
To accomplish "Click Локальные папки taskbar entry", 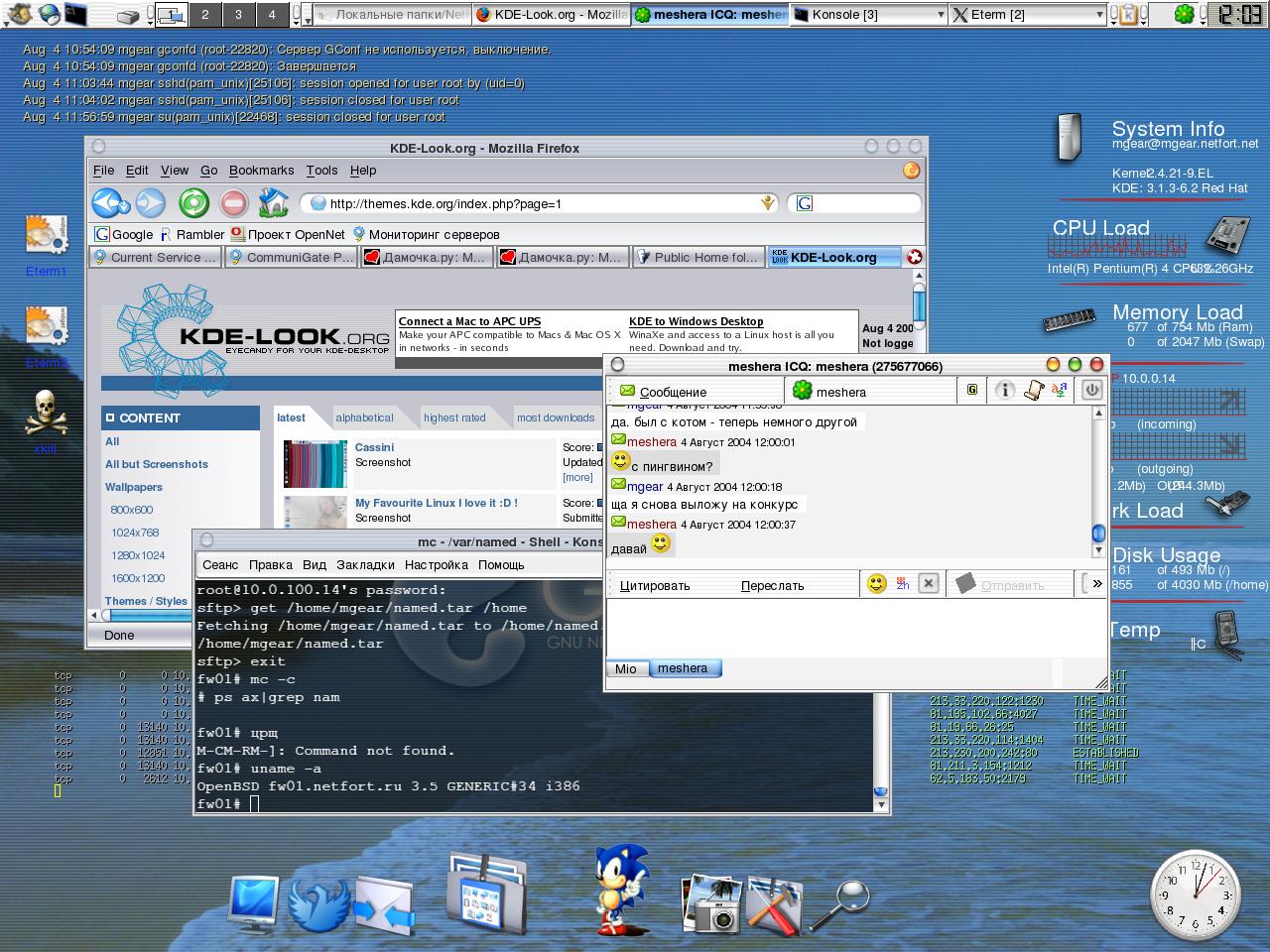I will pyautogui.click(x=392, y=14).
